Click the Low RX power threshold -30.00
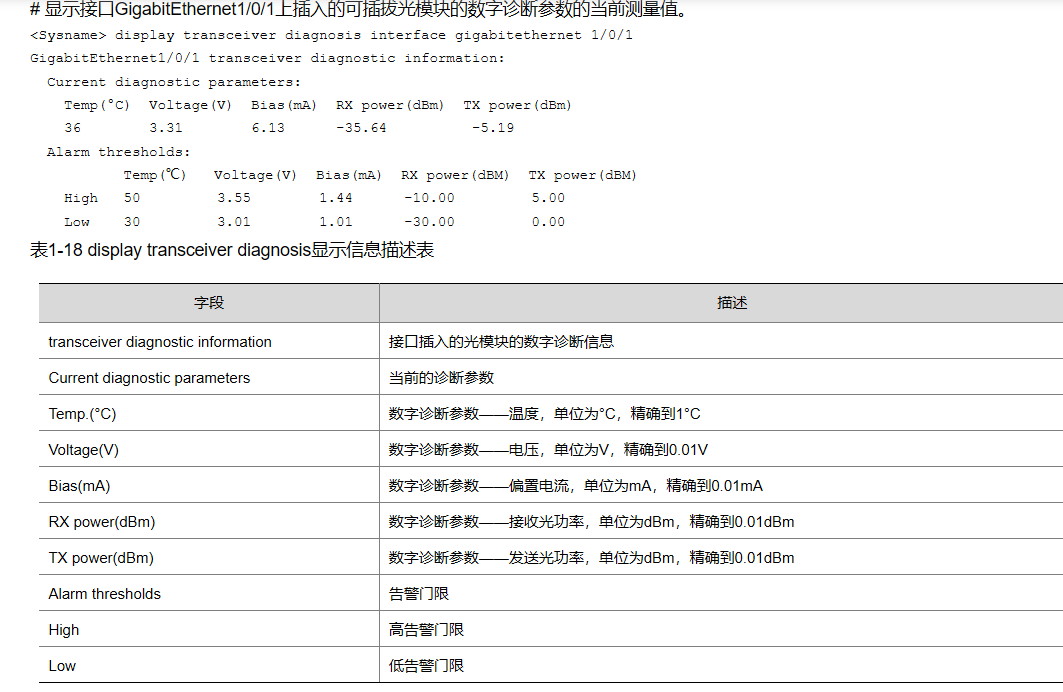Viewport: 1063px width, 692px height. (429, 222)
